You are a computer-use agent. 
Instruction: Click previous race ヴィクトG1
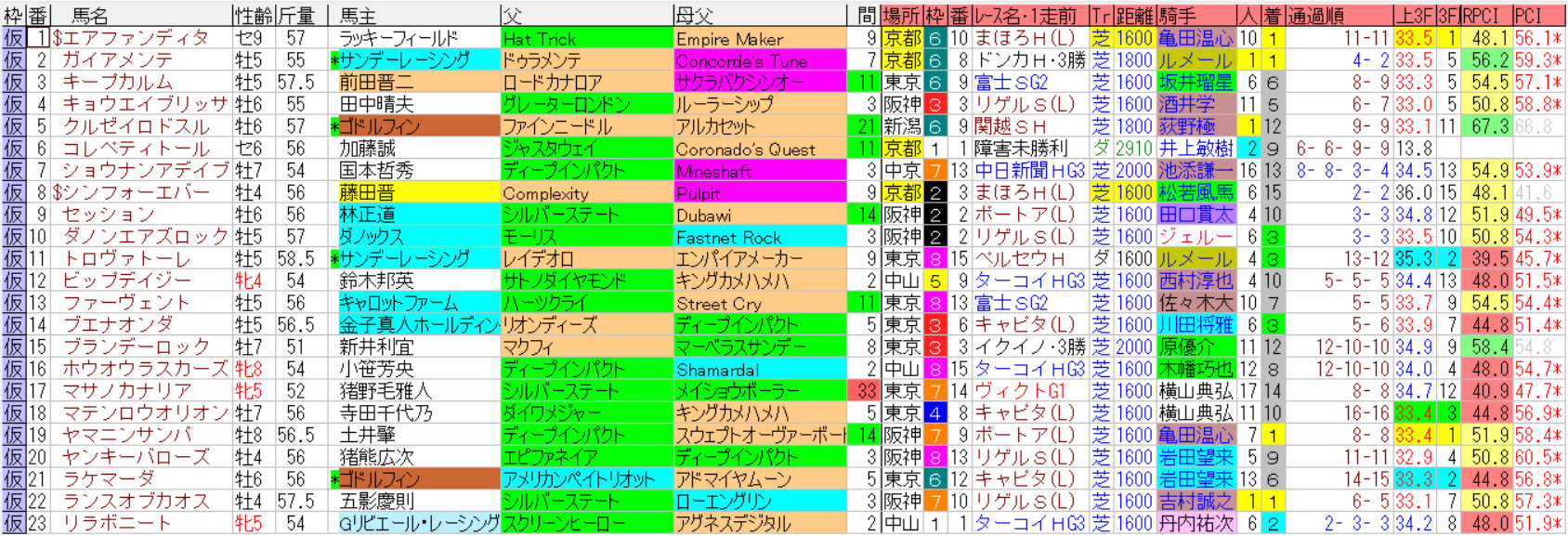click(x=1020, y=391)
